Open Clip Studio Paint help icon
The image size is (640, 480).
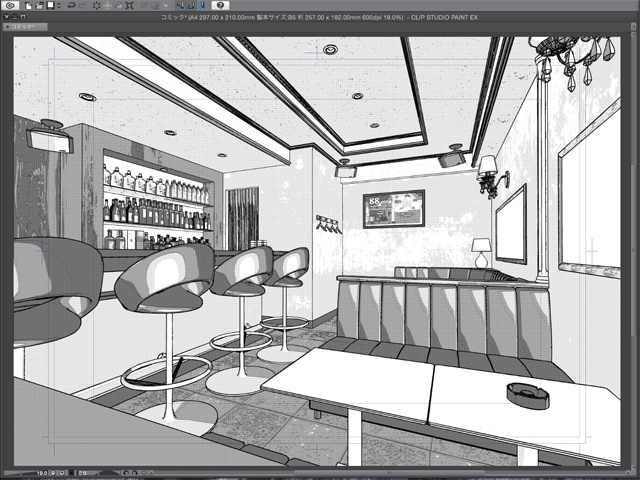coord(220,5)
